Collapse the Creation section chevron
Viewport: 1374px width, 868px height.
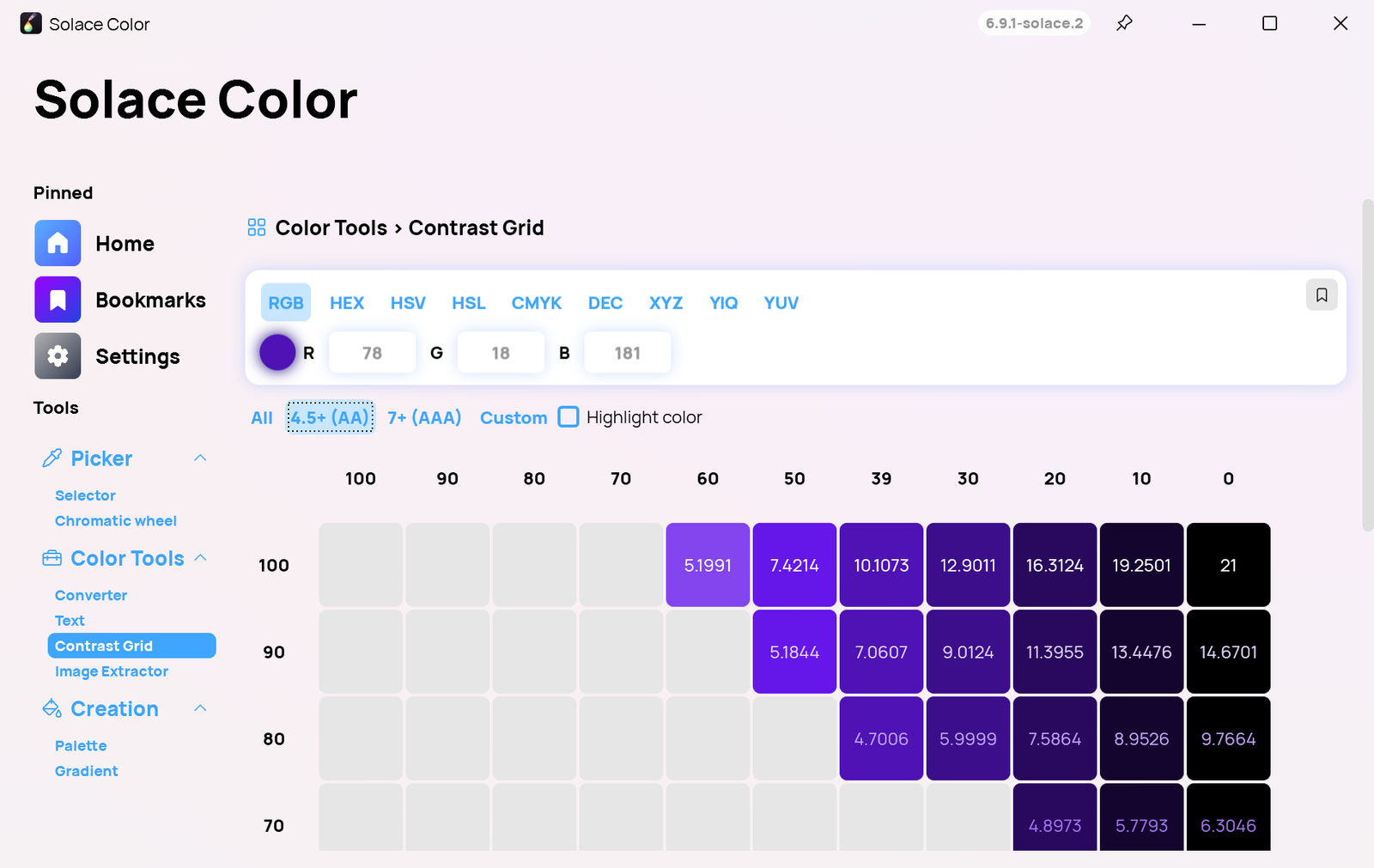pos(200,708)
